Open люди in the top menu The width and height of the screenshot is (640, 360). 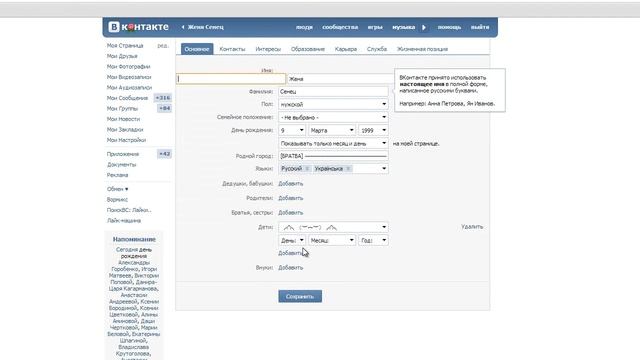point(304,27)
